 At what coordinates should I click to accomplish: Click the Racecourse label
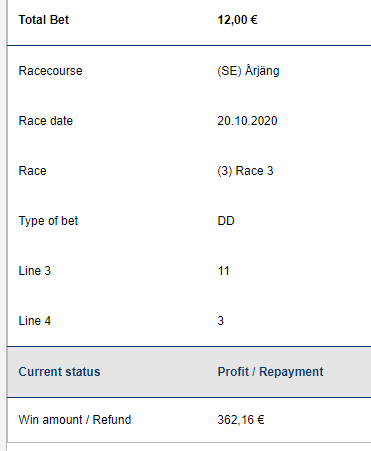(50, 71)
